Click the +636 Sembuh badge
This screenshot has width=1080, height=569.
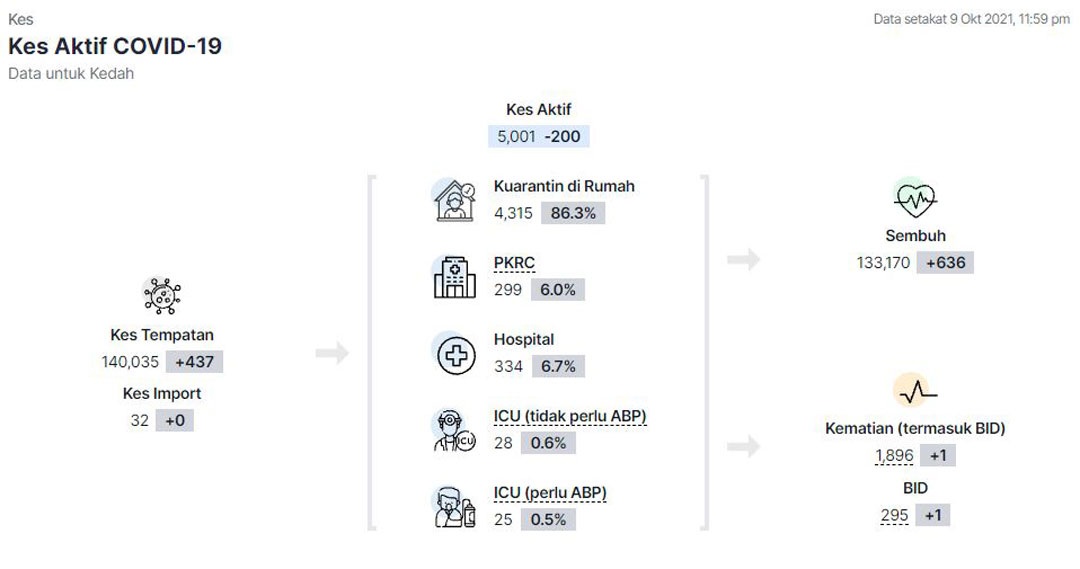(945, 262)
